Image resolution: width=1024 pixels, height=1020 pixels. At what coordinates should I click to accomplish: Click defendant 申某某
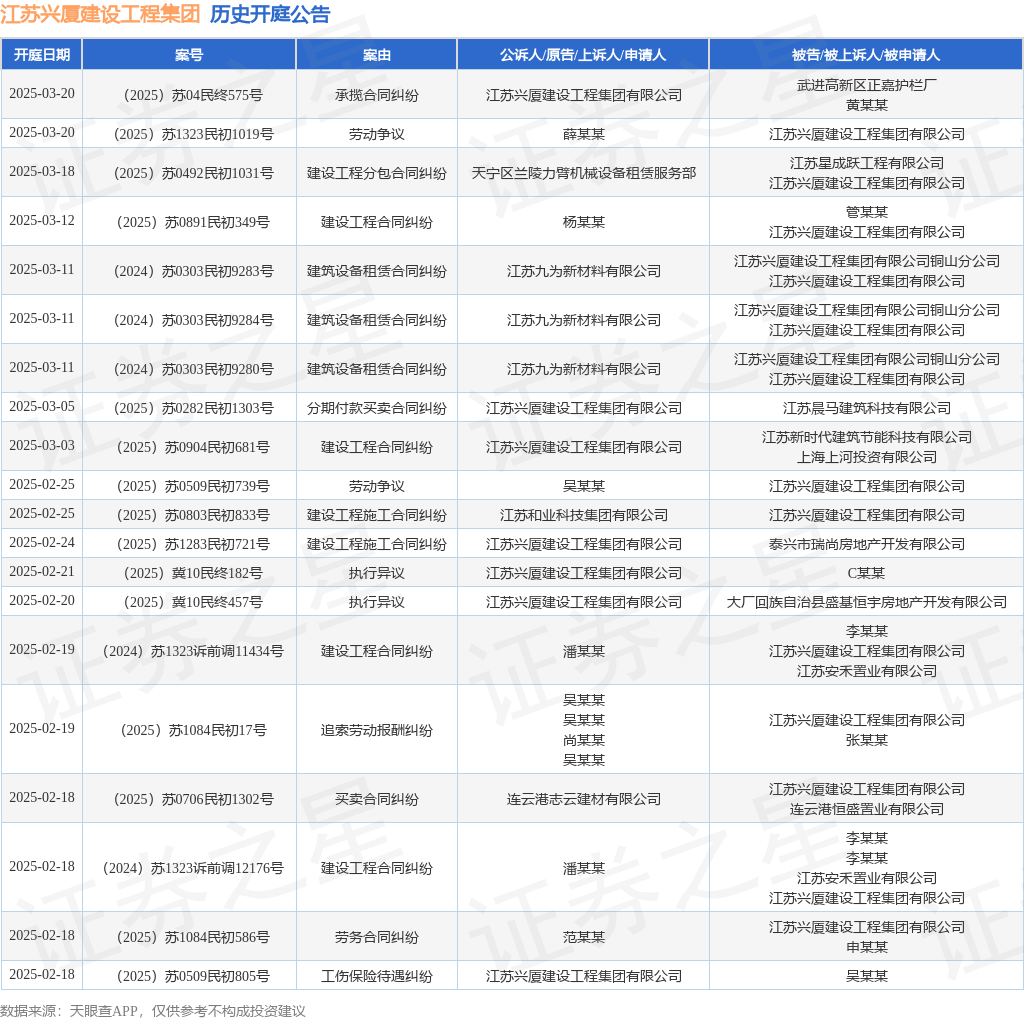[867, 948]
